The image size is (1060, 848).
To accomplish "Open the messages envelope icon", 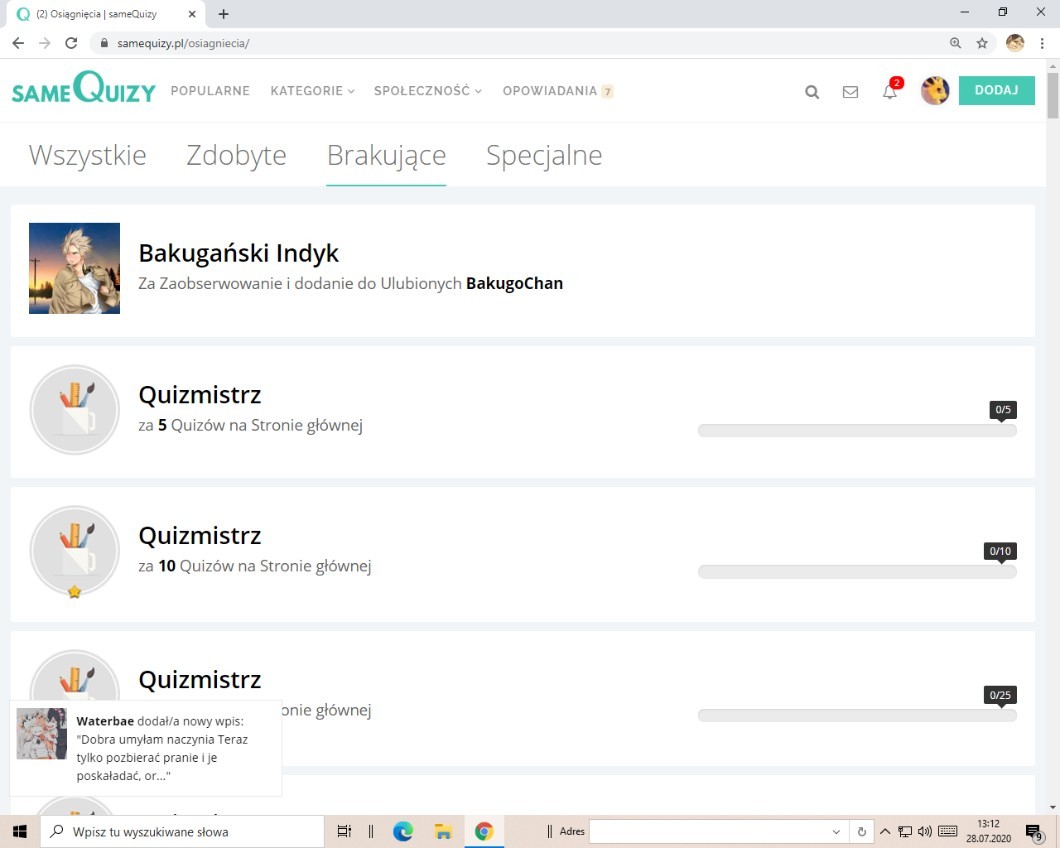I will pyautogui.click(x=850, y=92).
